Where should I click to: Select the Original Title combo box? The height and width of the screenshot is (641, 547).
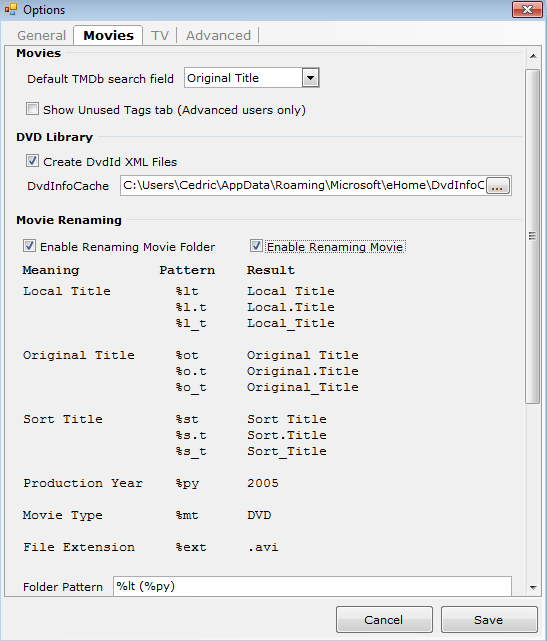click(251, 78)
